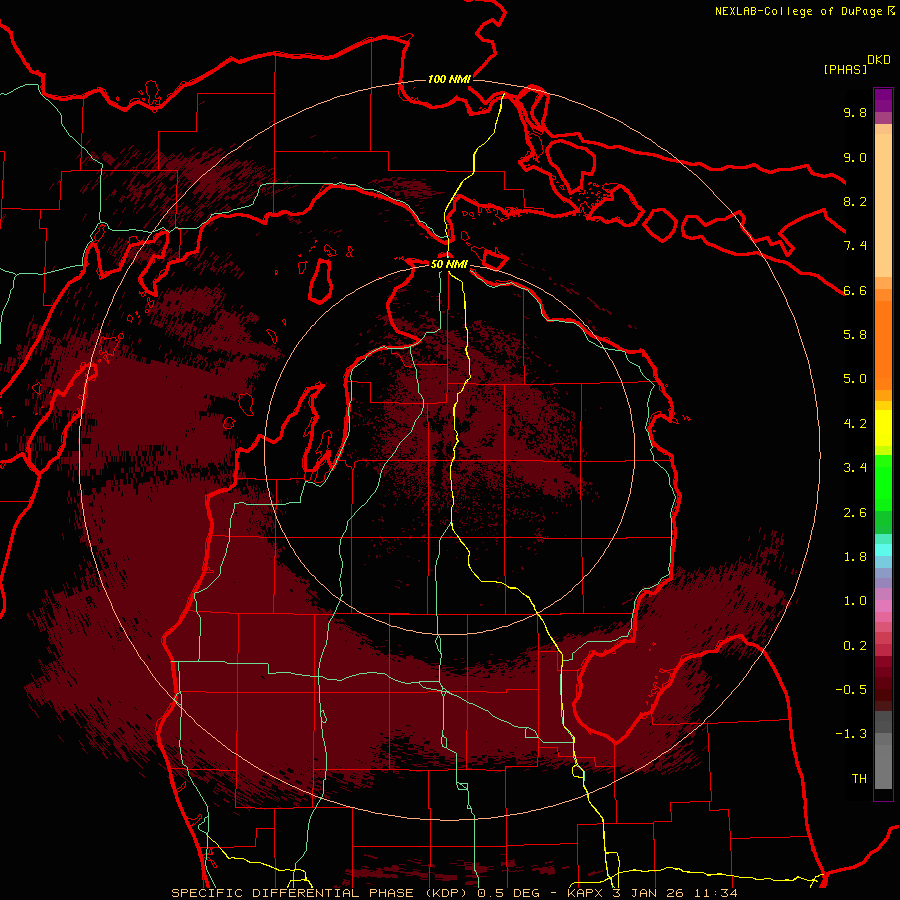Click the 1.0 scale value
900x900 pixels.
(x=855, y=601)
